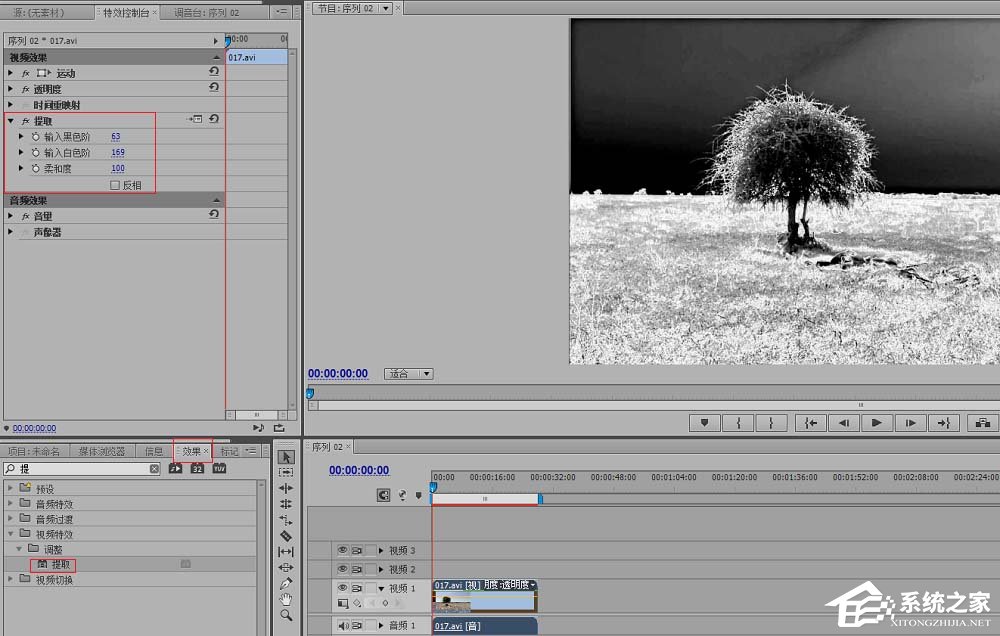Viewport: 1000px width, 636px height.
Task: Open the 调音台: 序列 02 tab
Action: point(206,13)
